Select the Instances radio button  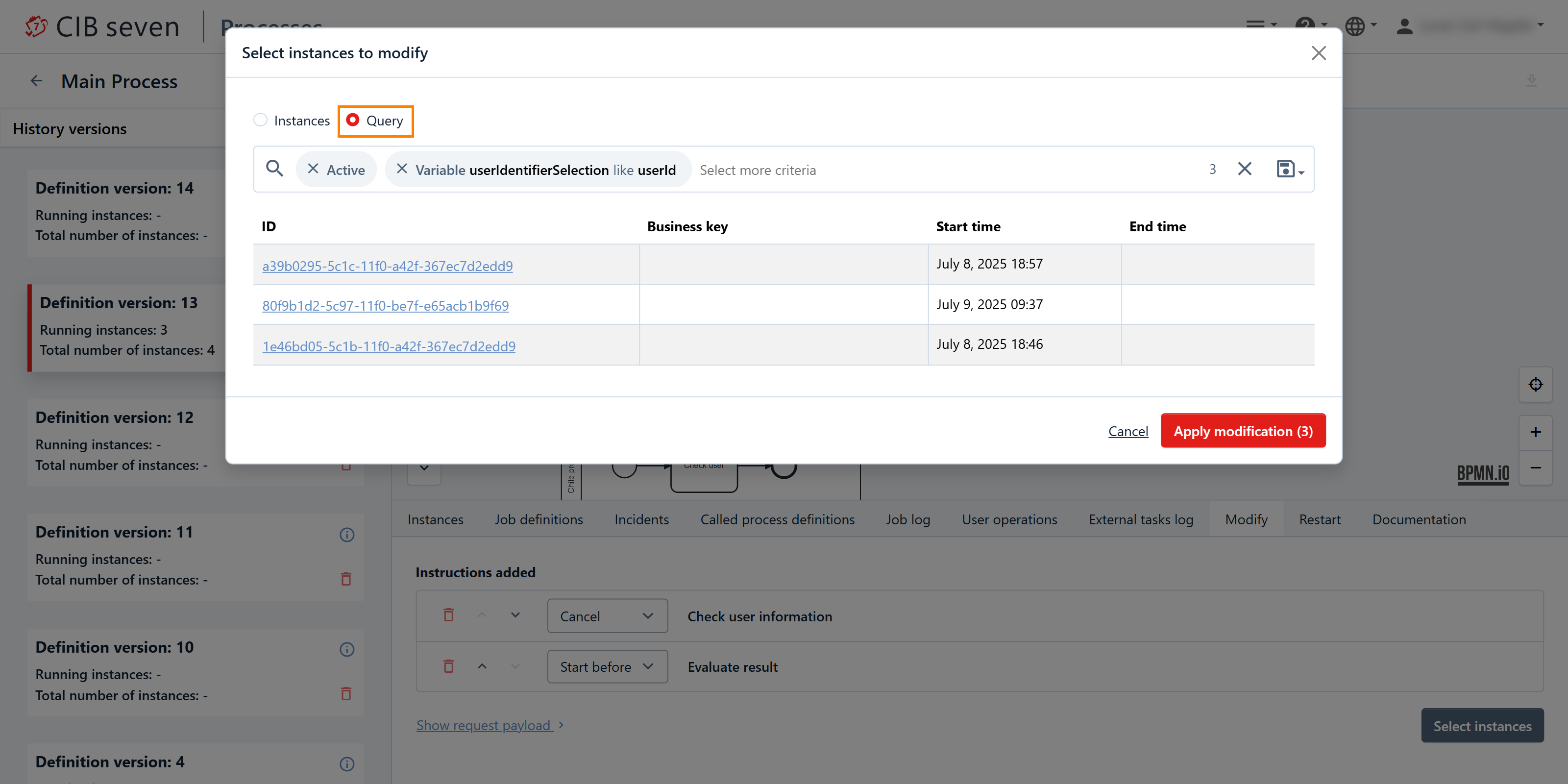coord(261,120)
